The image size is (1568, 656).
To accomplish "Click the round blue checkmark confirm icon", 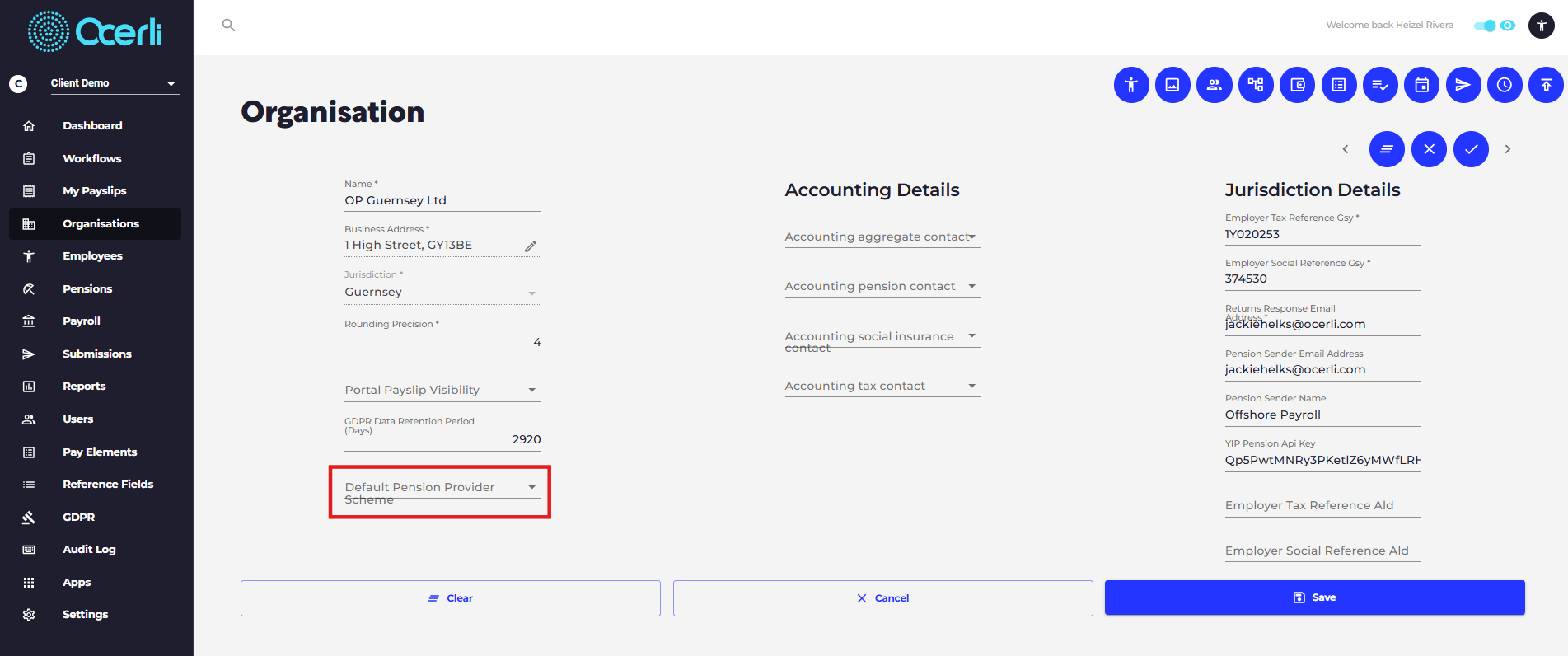I will 1471,149.
